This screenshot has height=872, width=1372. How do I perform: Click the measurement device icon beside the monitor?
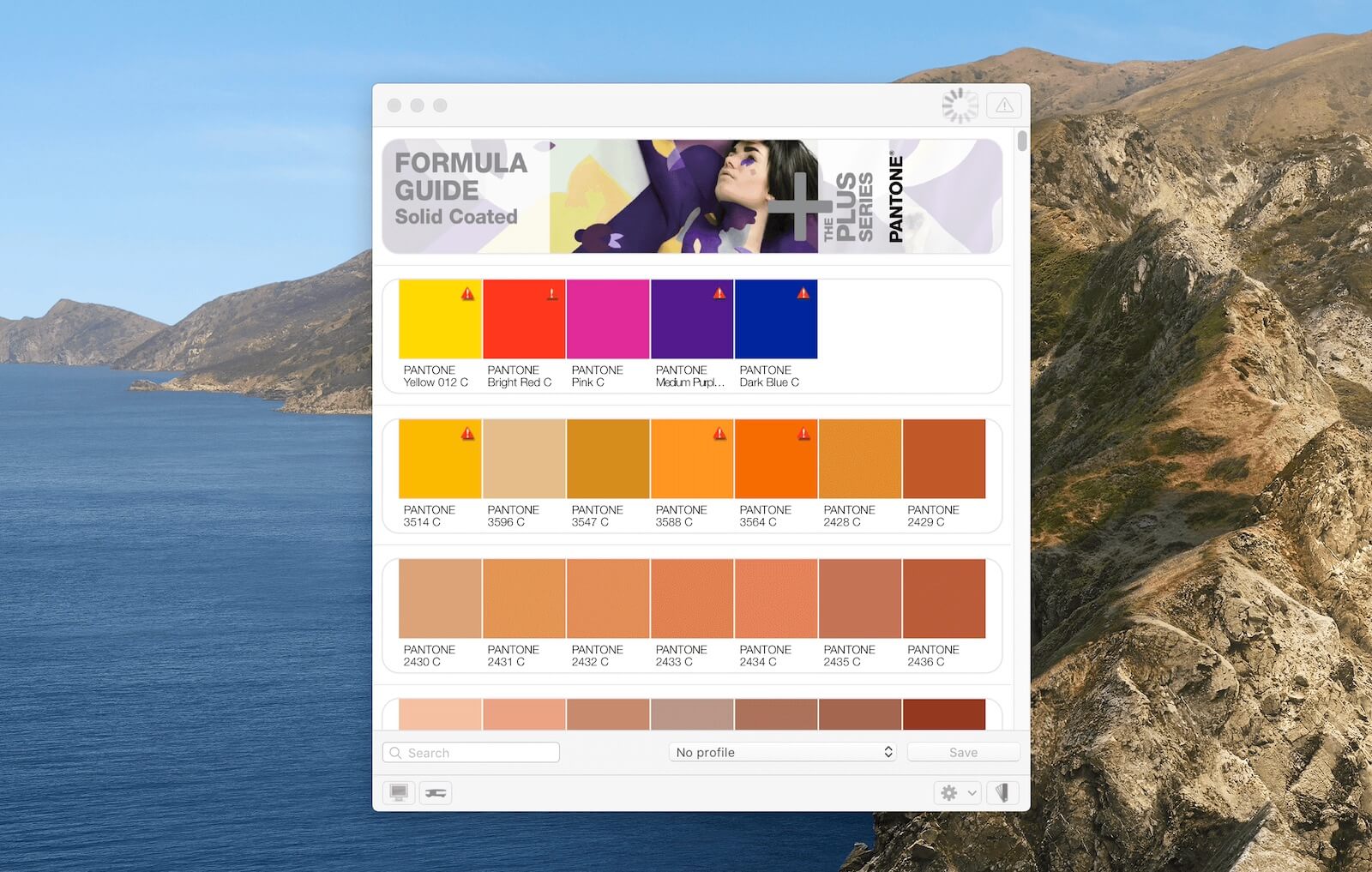pos(436,793)
